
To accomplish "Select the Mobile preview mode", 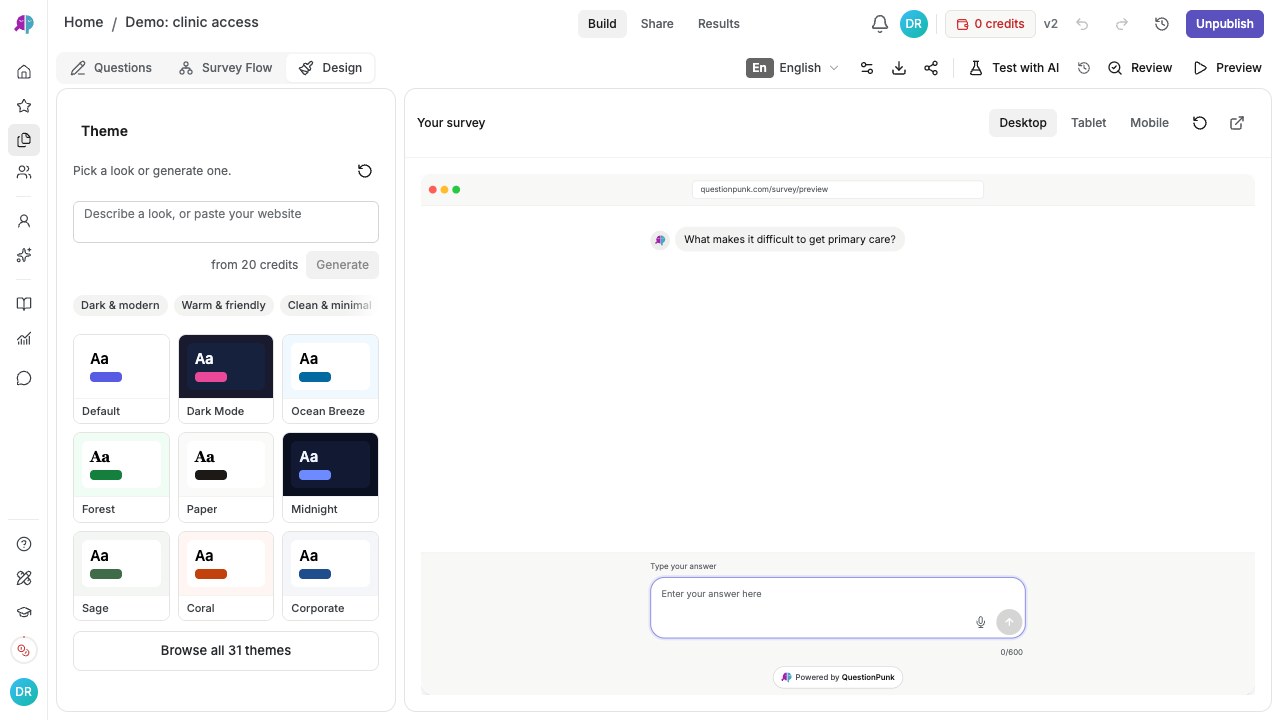I will (x=1149, y=123).
